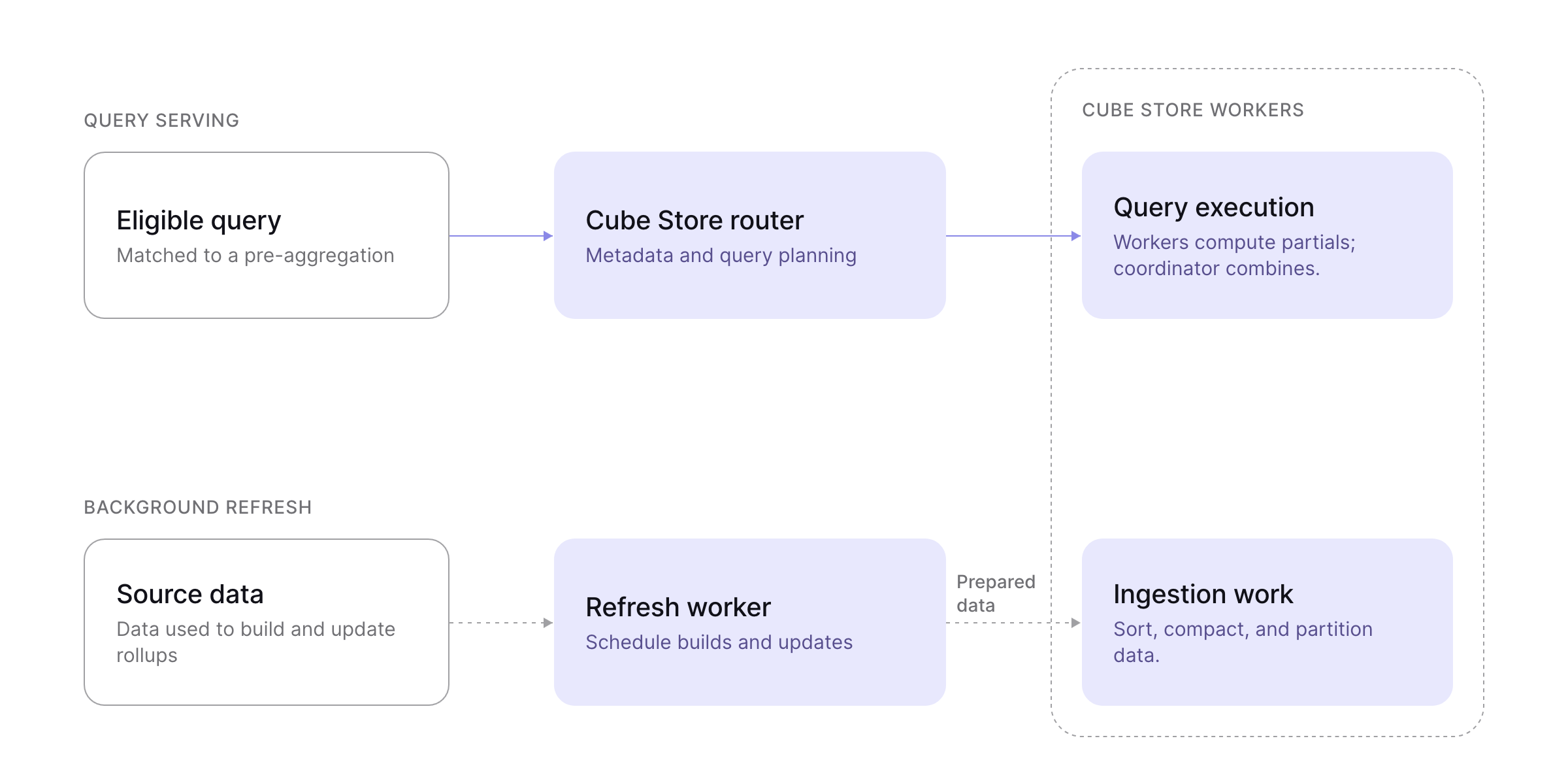Click the Refresh worker box
This screenshot has width=1568, height=779.
point(750,622)
